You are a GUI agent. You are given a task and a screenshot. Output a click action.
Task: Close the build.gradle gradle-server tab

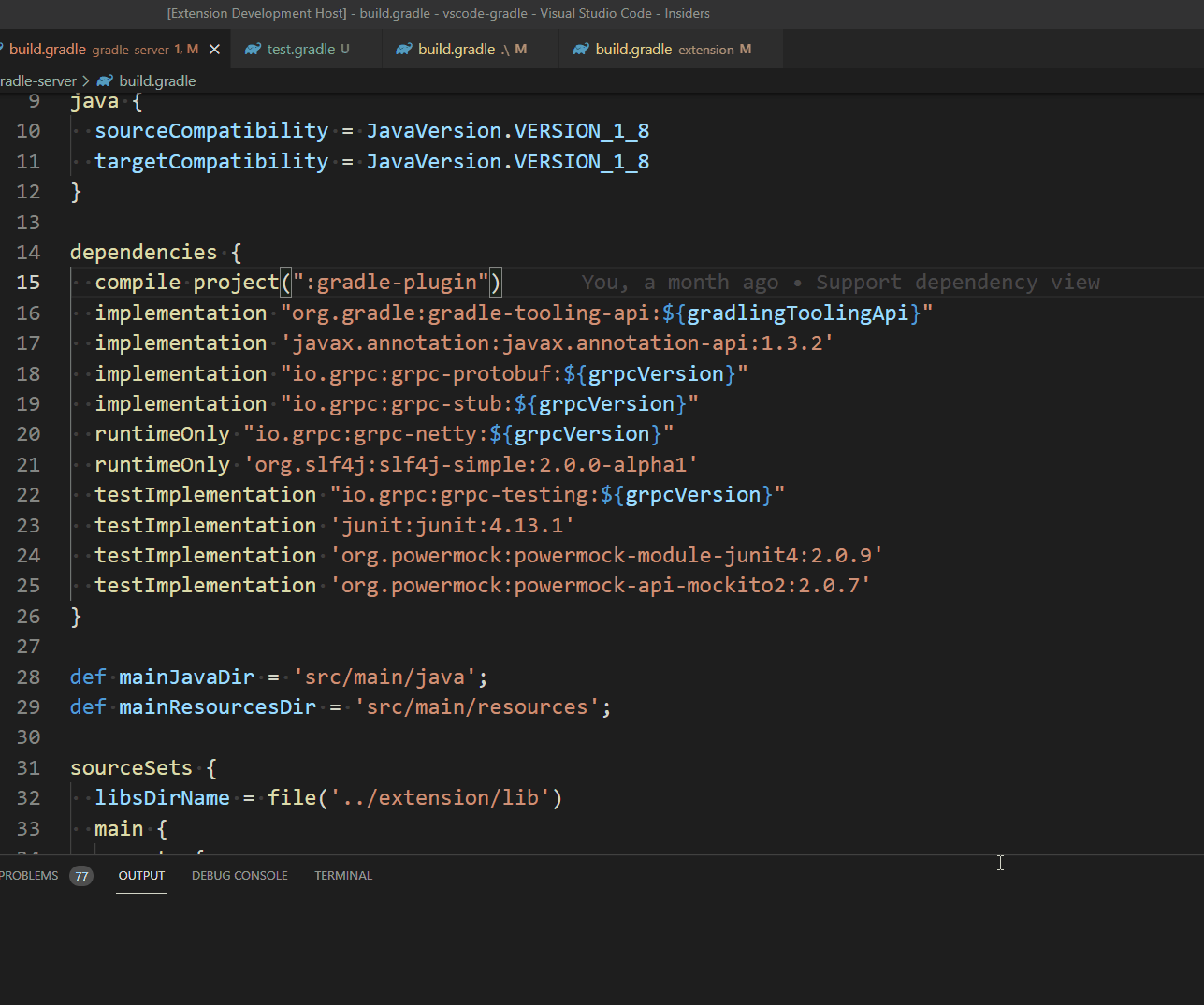tap(214, 49)
